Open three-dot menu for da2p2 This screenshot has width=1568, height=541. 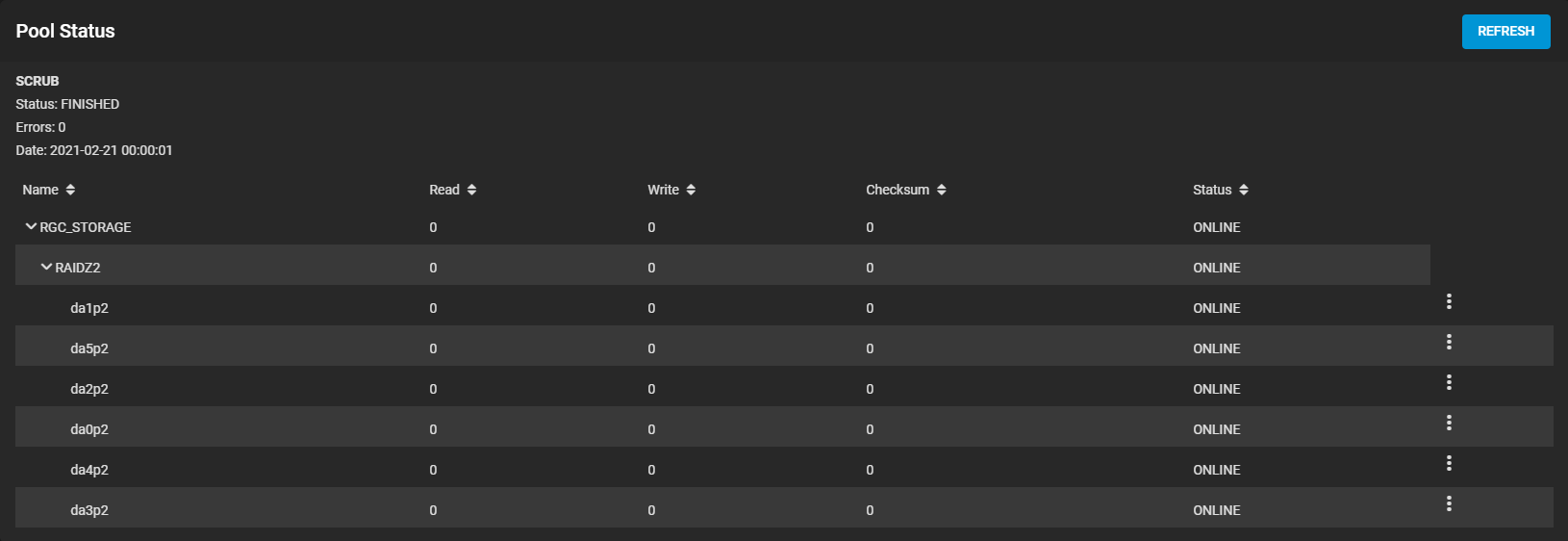(1449, 382)
